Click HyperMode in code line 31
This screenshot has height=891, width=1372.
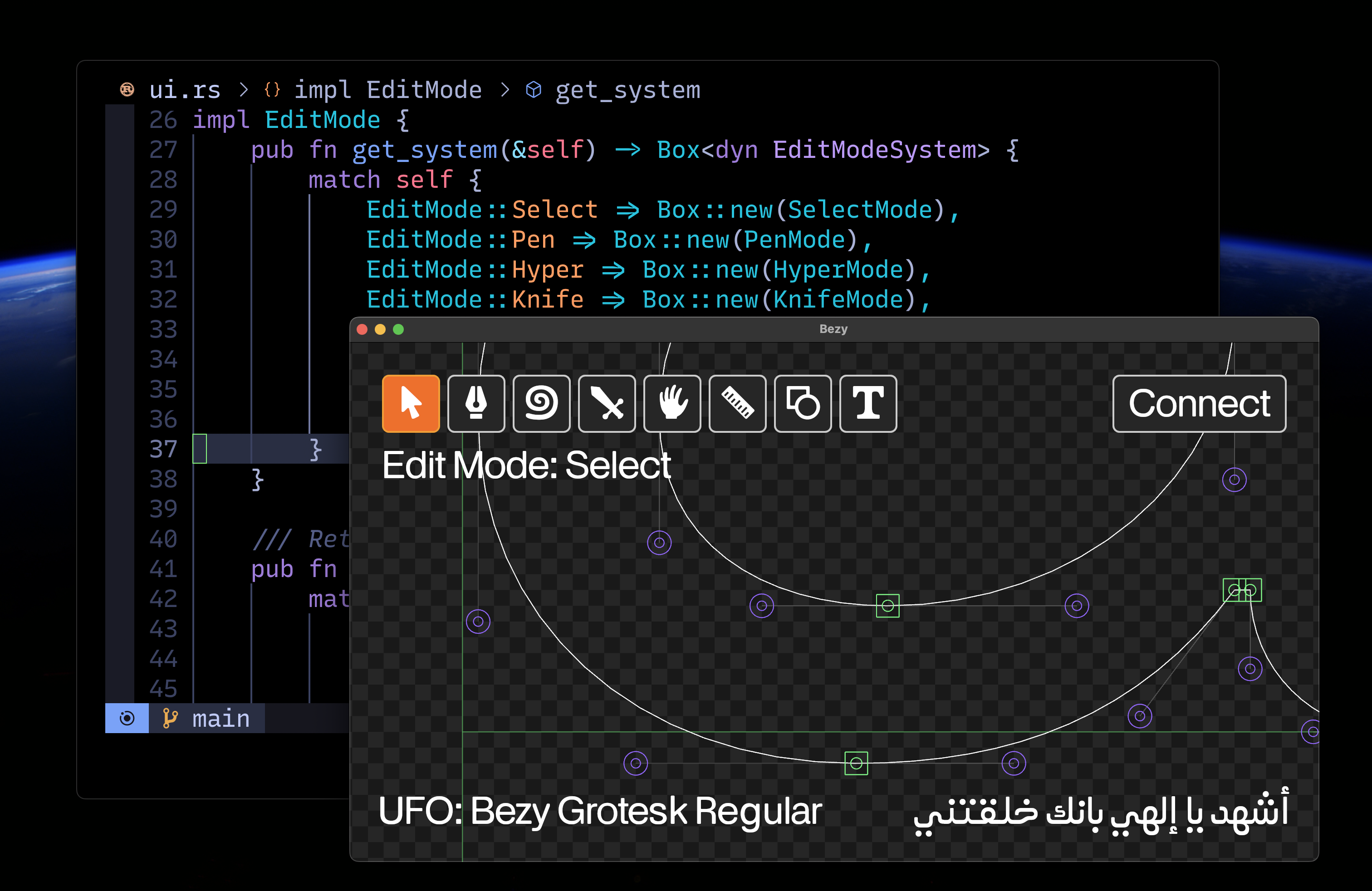point(838,270)
